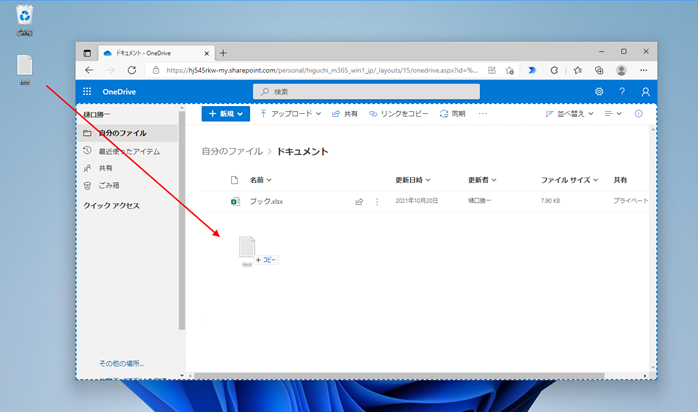Select the text file icon on desktop
Viewport: 698px width, 412px height.
coord(24,69)
